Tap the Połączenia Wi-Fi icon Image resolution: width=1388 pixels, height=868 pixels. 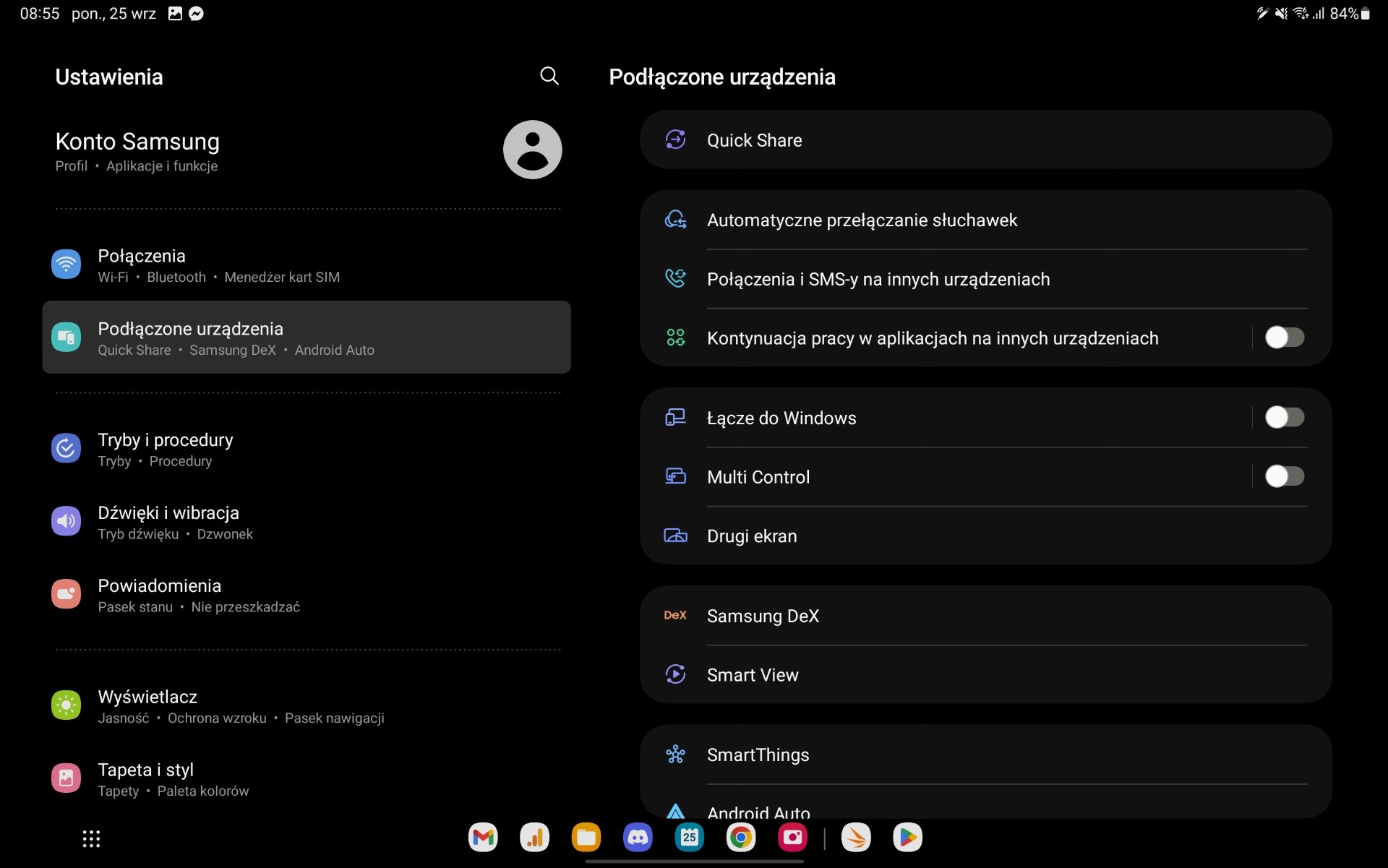tap(66, 264)
